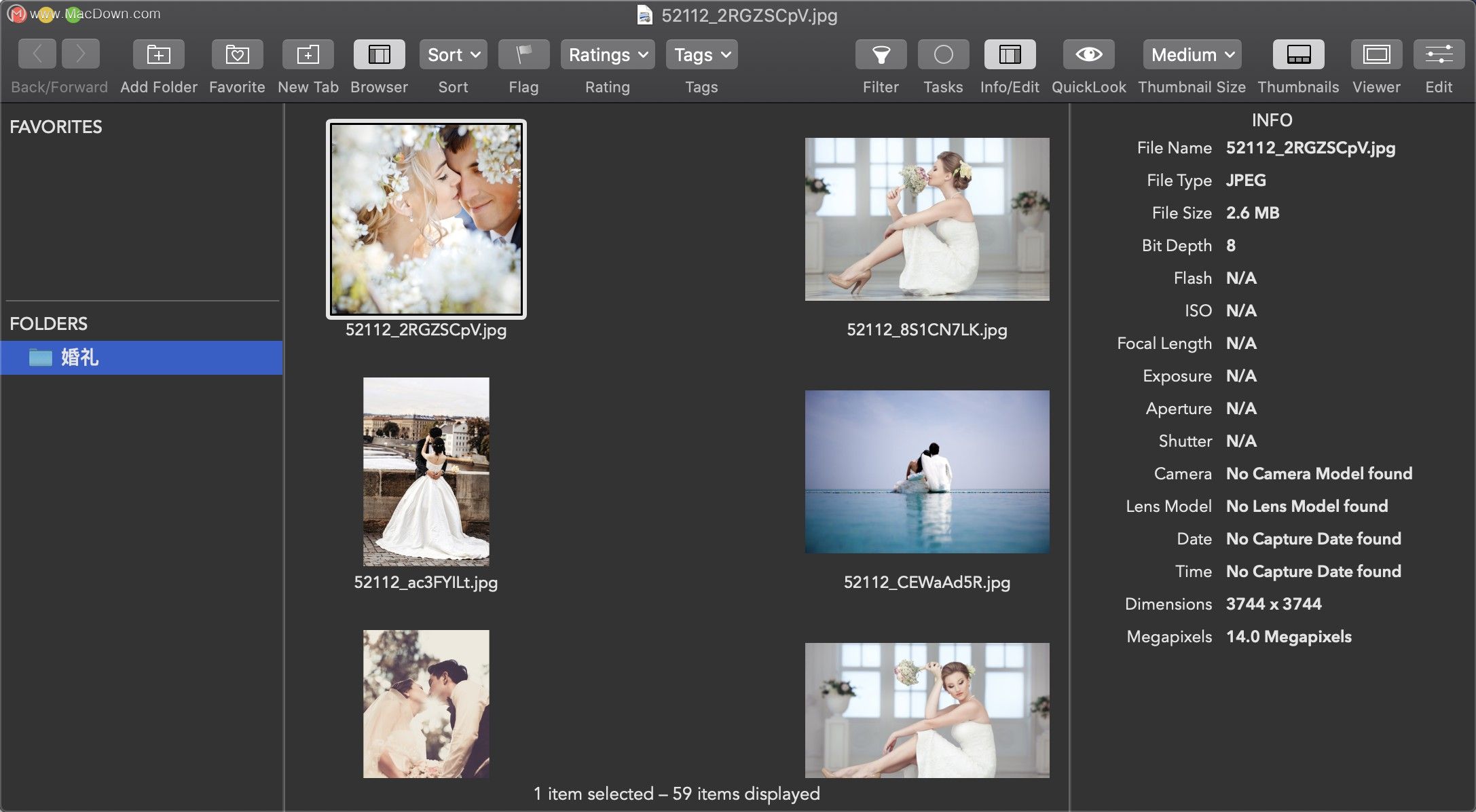Click the Filter funnel icon

click(x=881, y=54)
